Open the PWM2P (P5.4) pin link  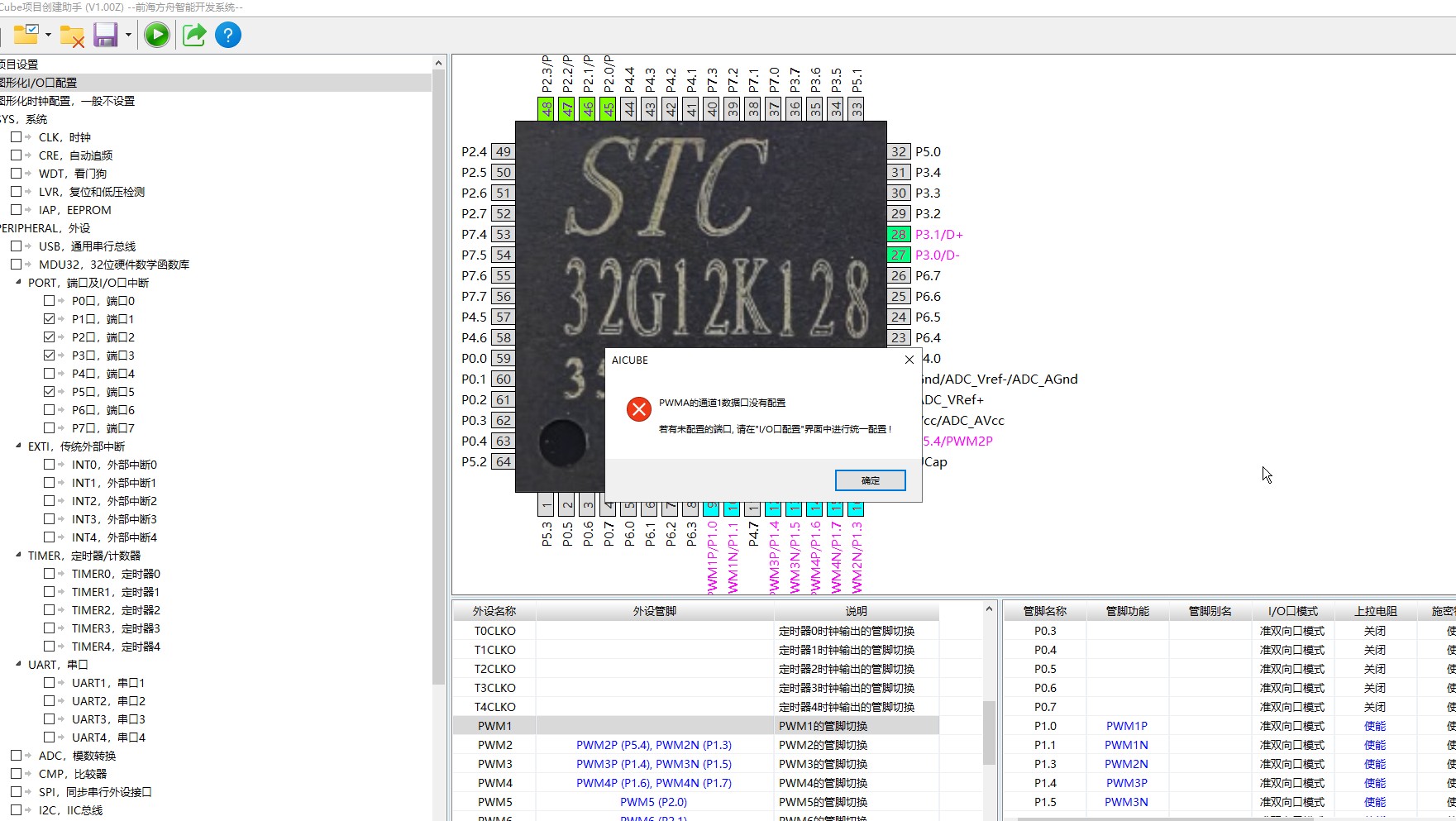601,745
